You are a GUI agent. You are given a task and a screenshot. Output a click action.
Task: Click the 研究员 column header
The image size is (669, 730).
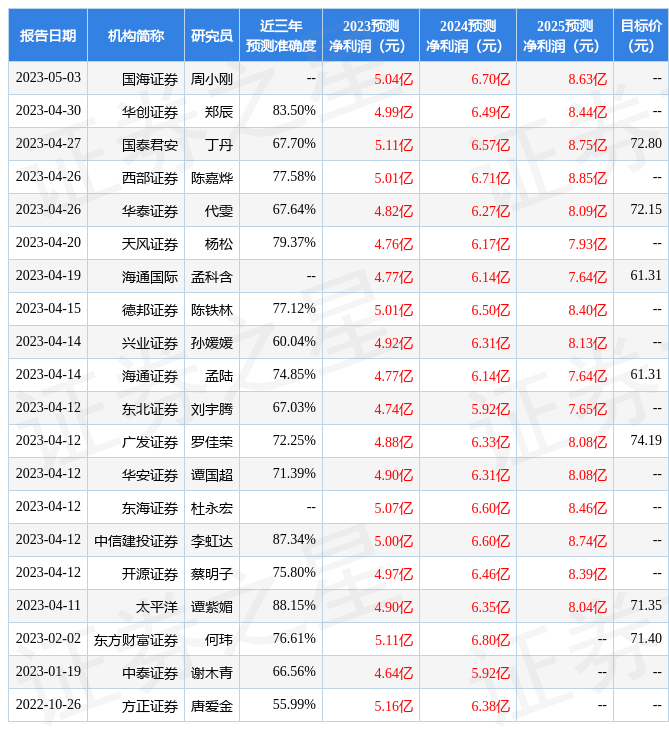click(x=212, y=35)
